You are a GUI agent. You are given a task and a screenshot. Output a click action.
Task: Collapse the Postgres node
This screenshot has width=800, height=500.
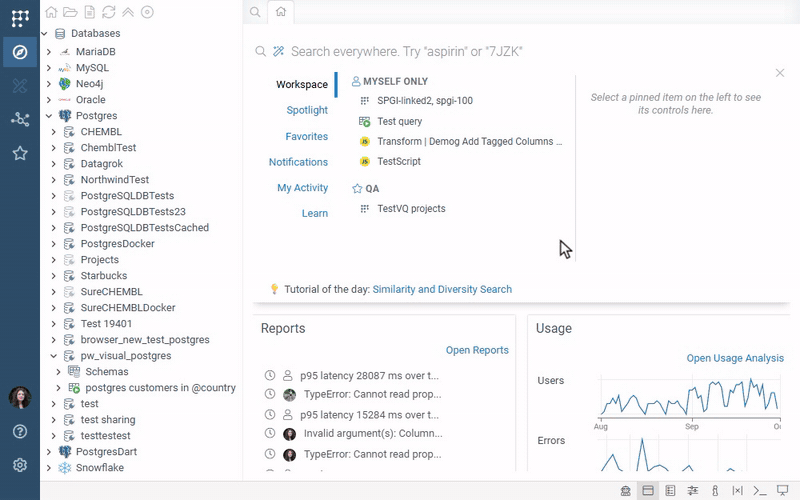(x=49, y=116)
